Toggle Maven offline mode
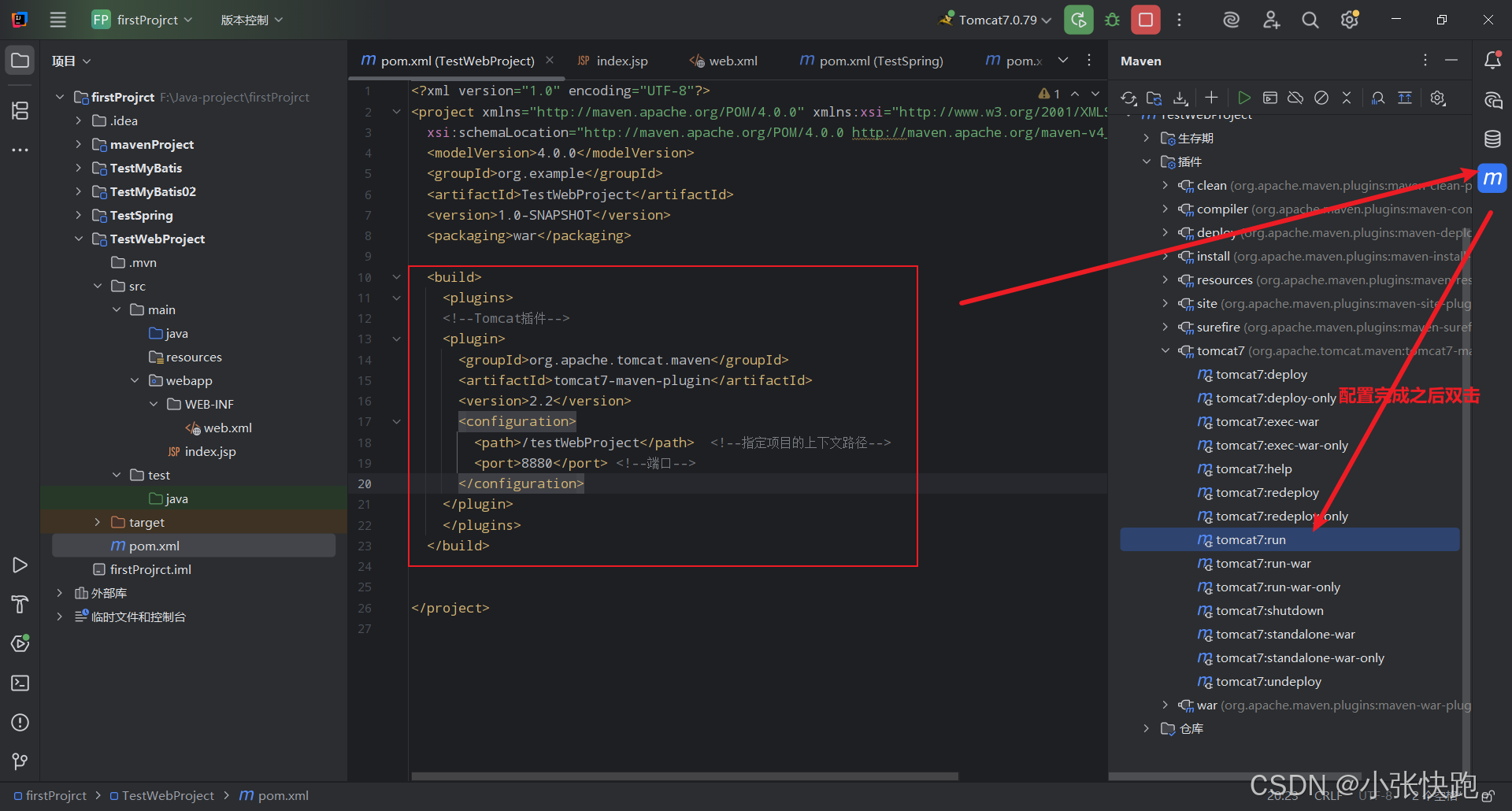This screenshot has width=1512, height=811. (x=1295, y=98)
